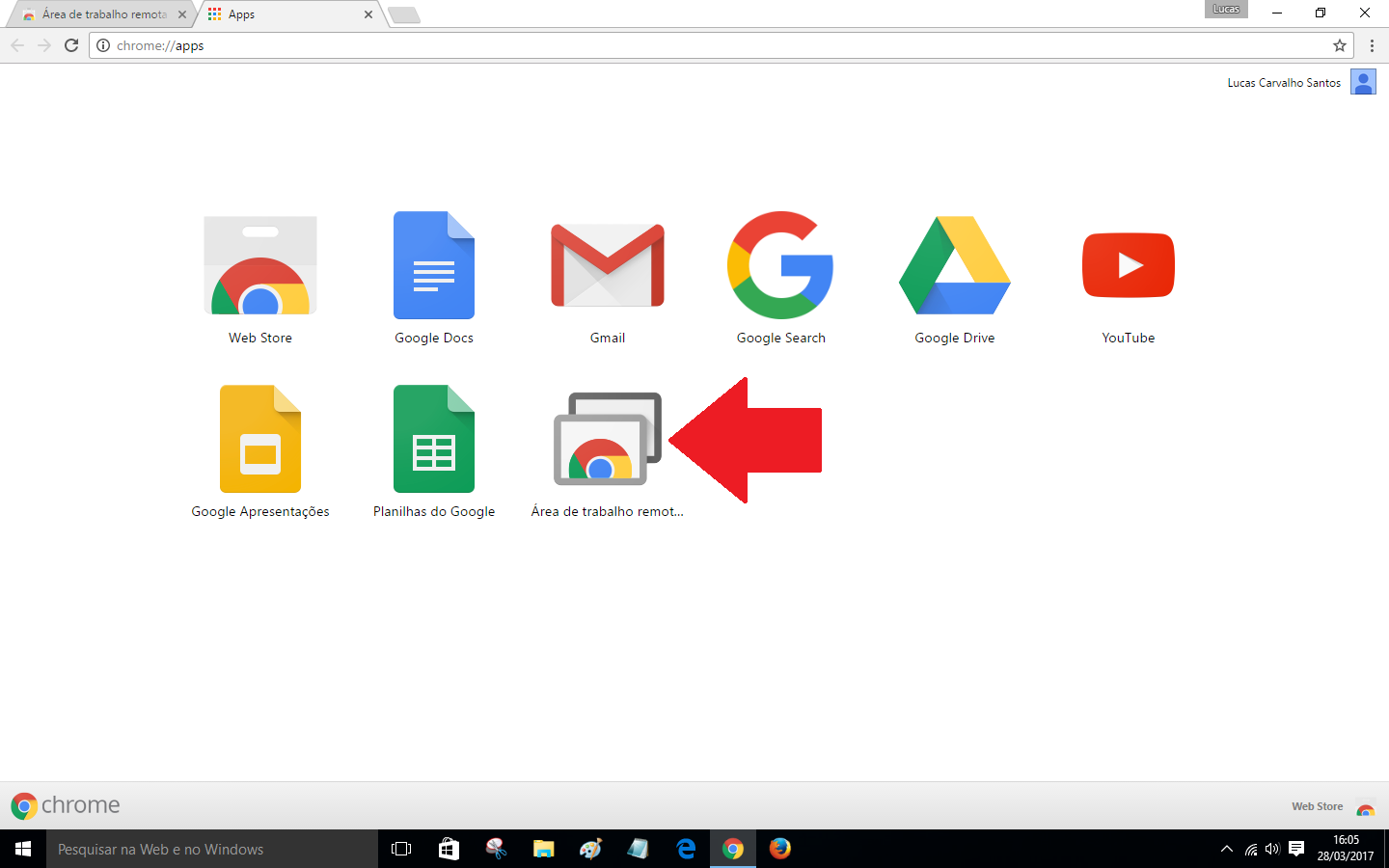The image size is (1389, 868).
Task: Close the Apps tab
Action: point(368,14)
